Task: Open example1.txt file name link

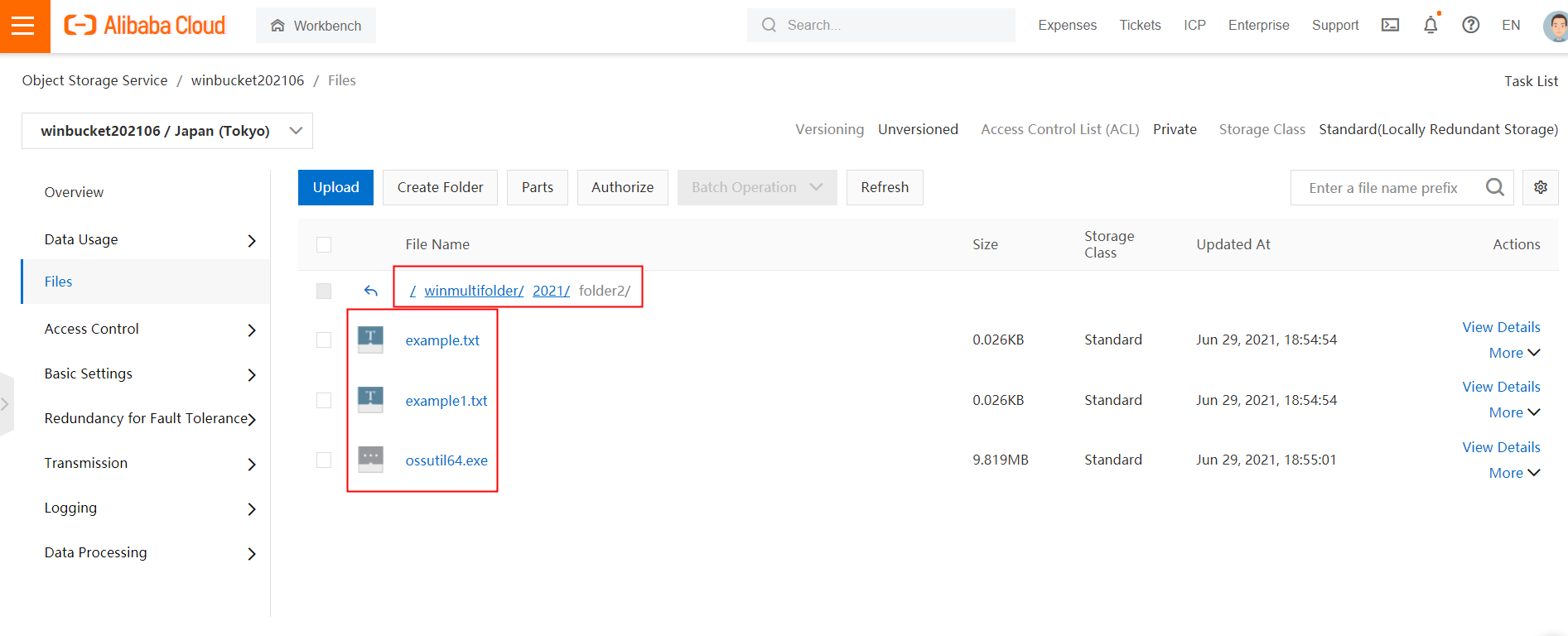Action: point(446,401)
